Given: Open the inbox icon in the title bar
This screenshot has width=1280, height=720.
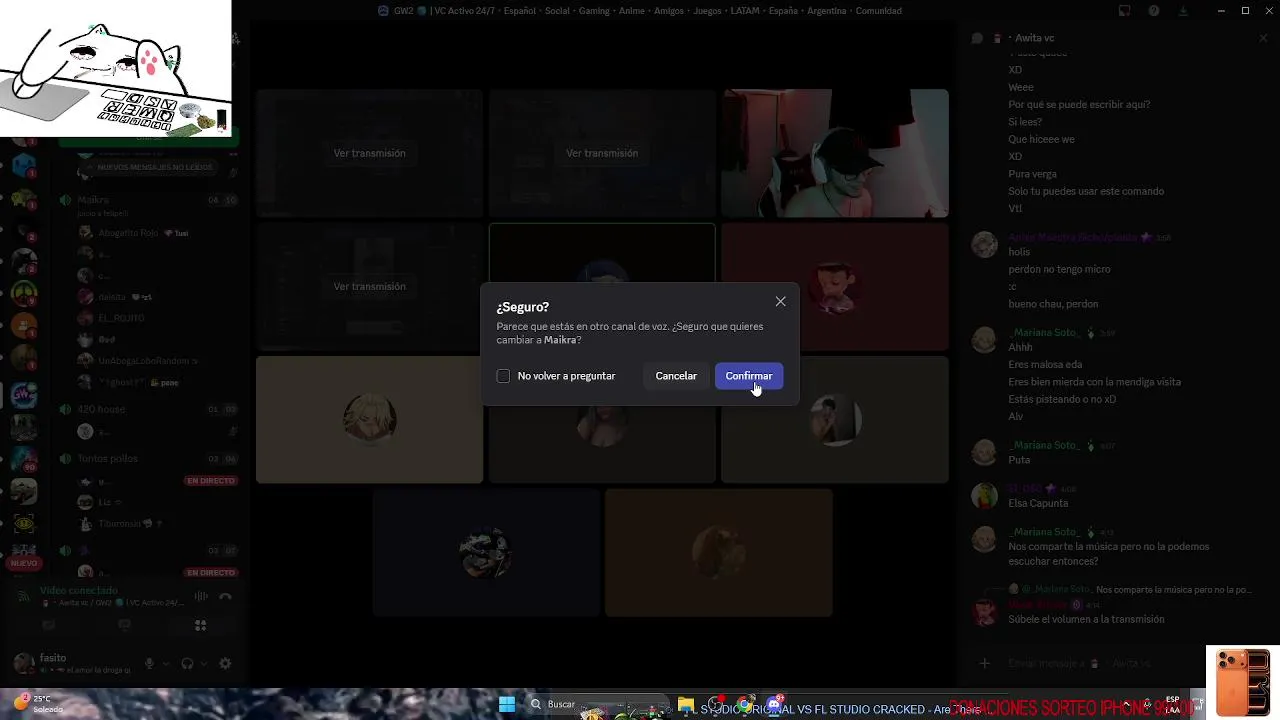Looking at the screenshot, I should coord(1124,11).
